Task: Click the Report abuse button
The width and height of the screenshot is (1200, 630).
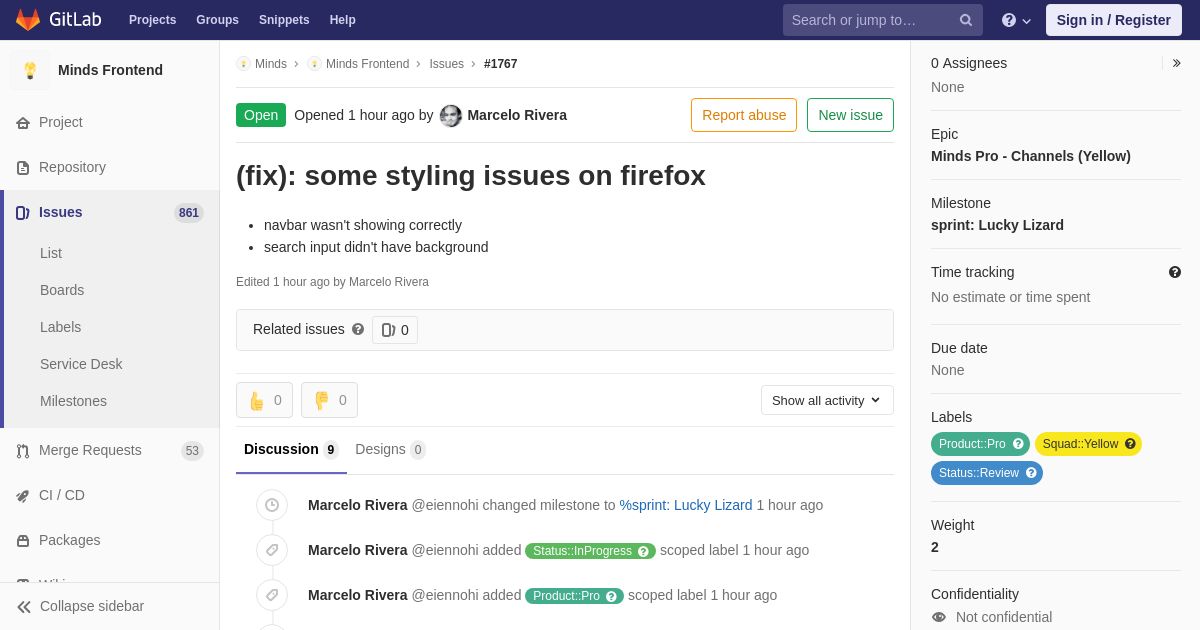Action: pos(744,115)
